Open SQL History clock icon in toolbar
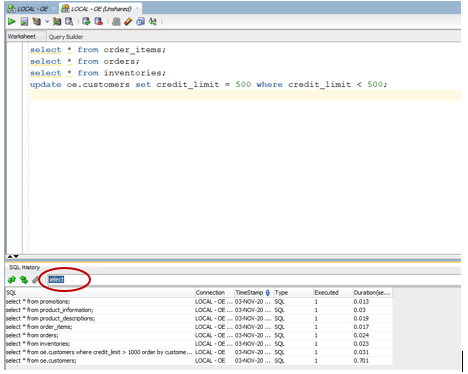The width and height of the screenshot is (468, 374). pyautogui.click(x=140, y=22)
